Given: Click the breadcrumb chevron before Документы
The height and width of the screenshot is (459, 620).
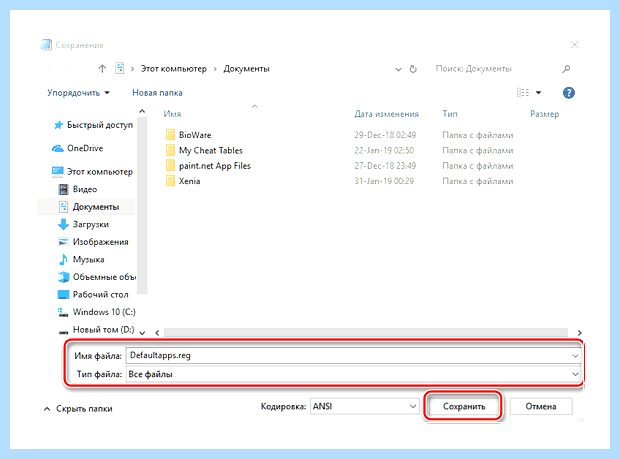Looking at the screenshot, I should click(x=215, y=69).
